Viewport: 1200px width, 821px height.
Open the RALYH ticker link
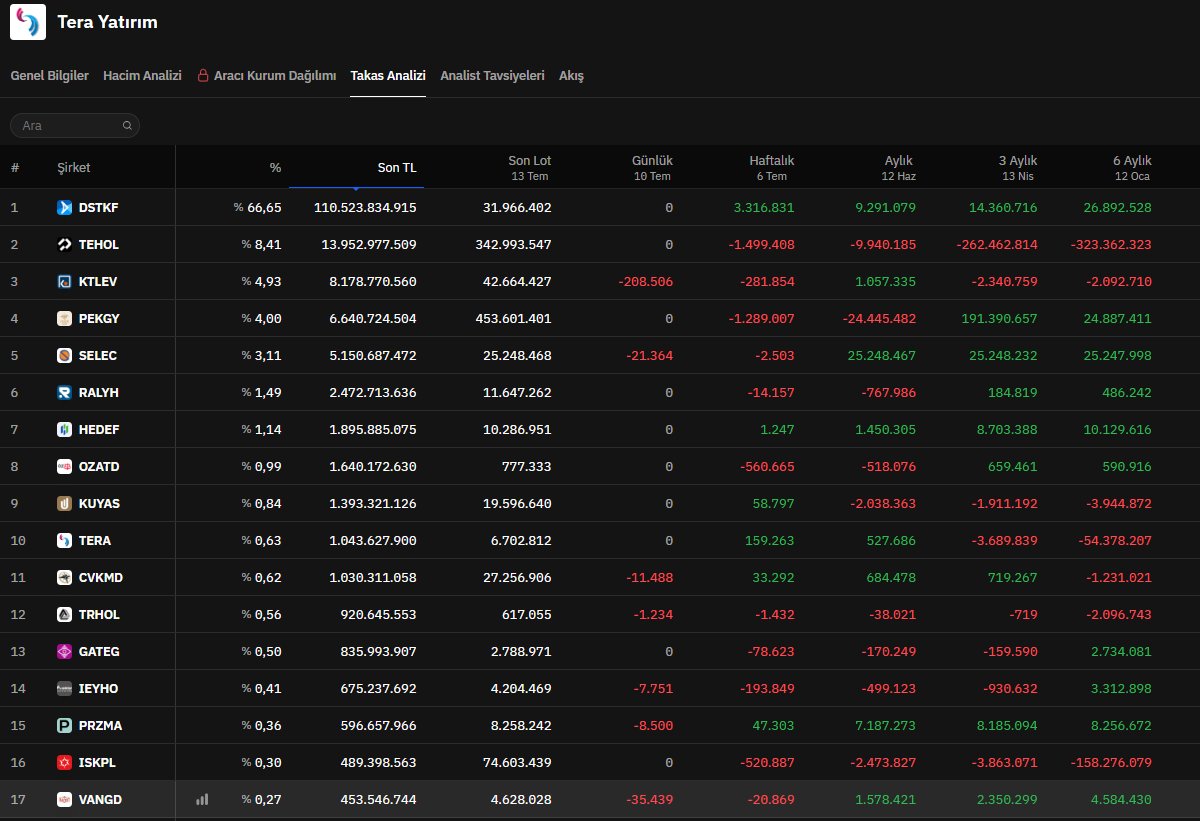click(98, 393)
